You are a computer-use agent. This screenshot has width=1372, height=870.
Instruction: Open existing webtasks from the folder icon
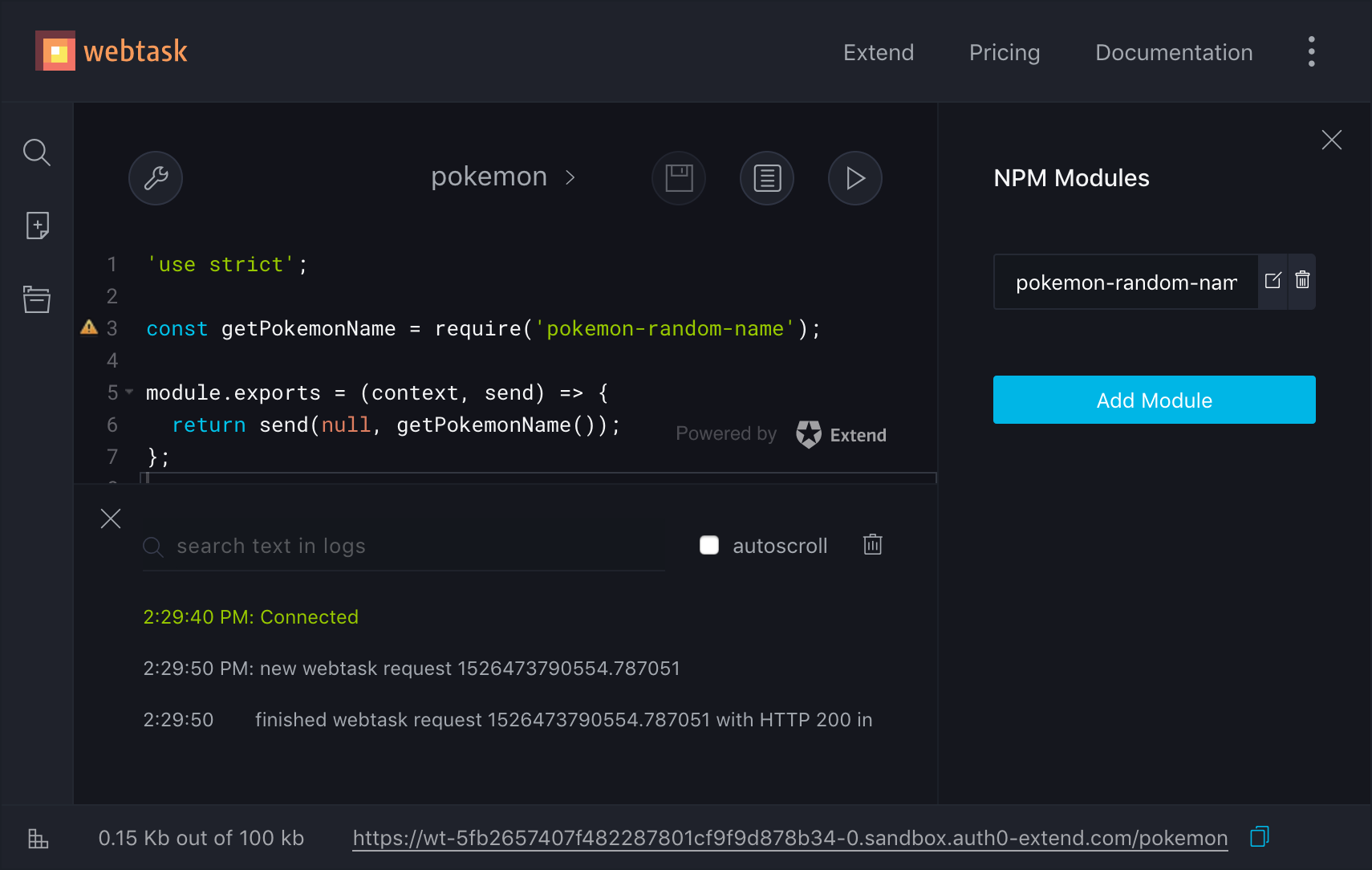point(36,299)
